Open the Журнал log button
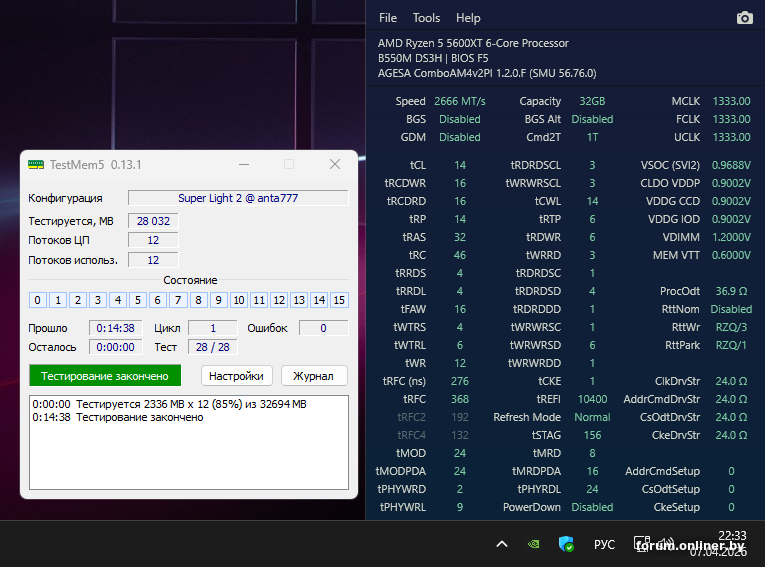 coord(314,376)
